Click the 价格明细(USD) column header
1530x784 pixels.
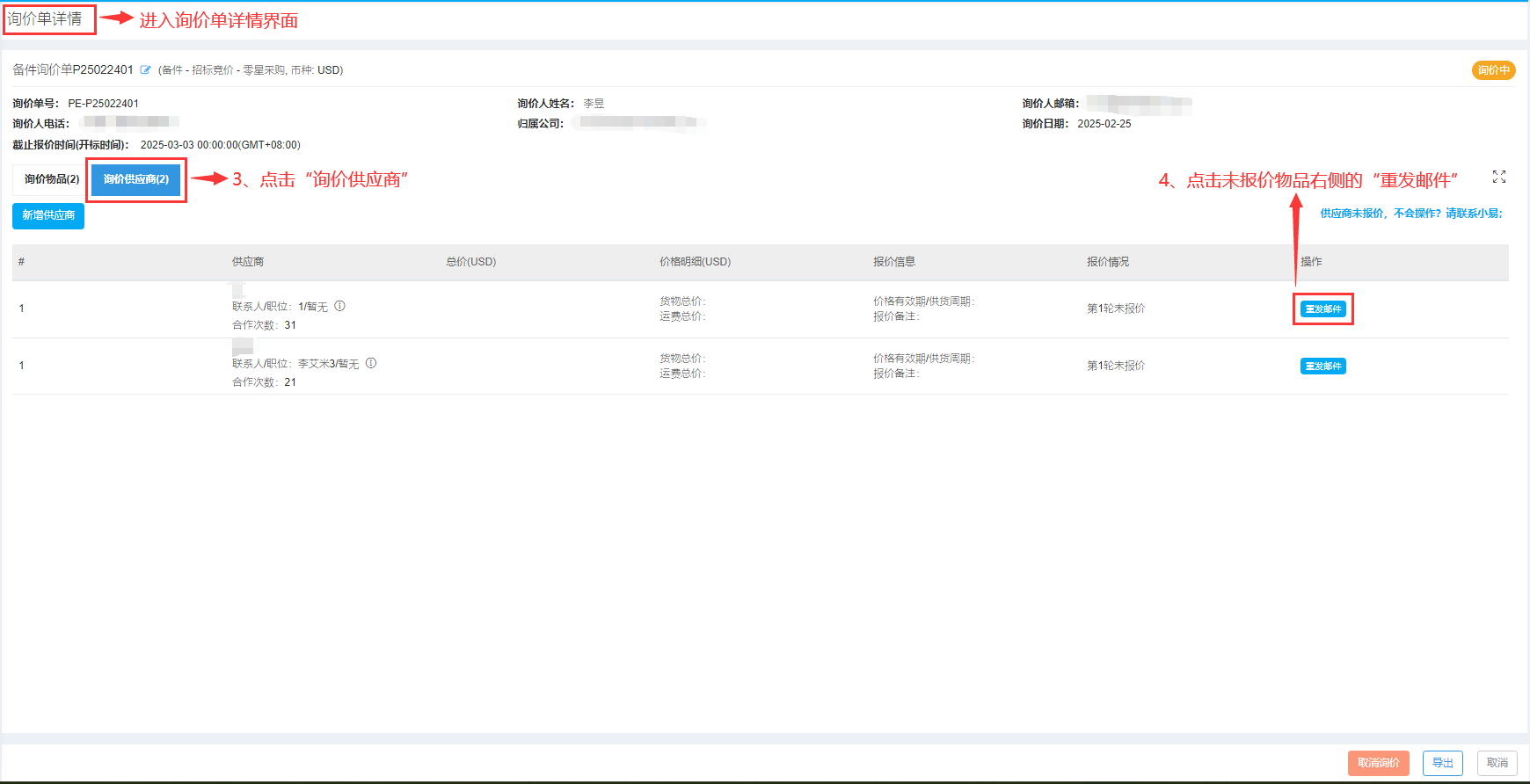696,262
